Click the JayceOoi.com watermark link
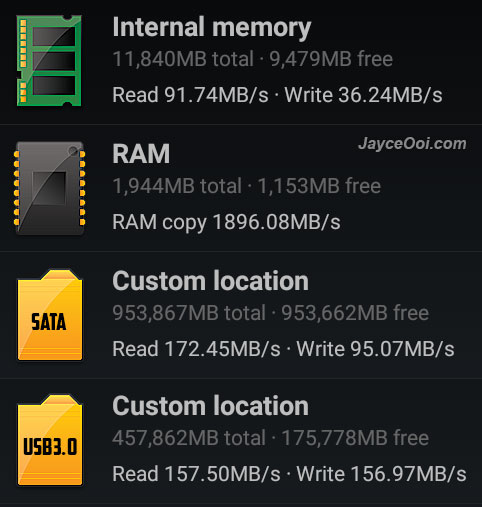The width and height of the screenshot is (482, 507). (412, 144)
